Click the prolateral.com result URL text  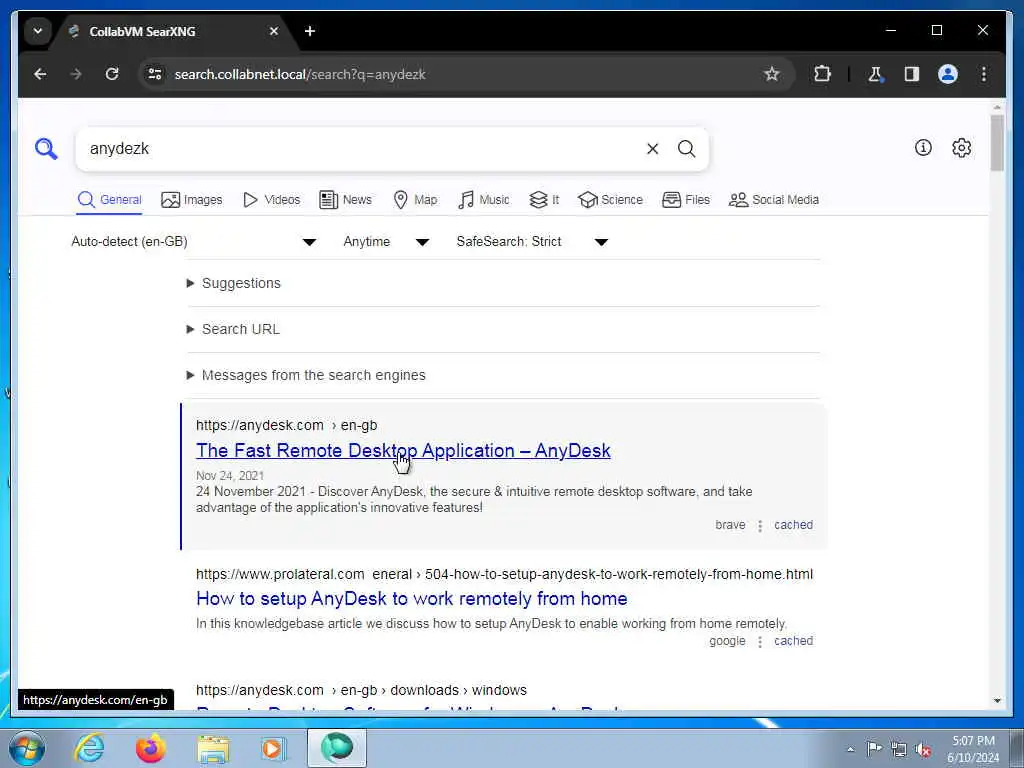coord(504,575)
